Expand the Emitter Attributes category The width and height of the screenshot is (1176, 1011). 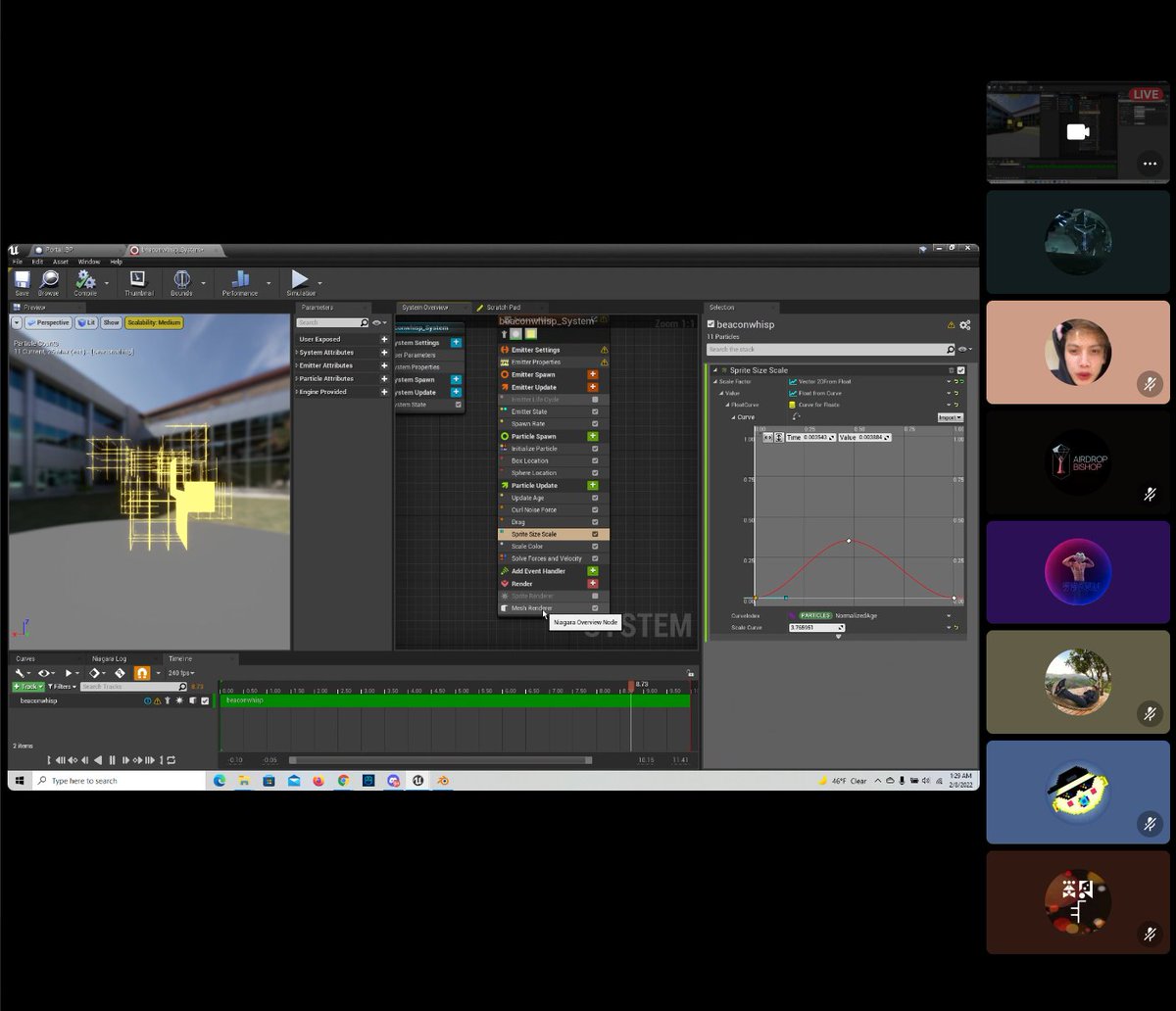point(297,365)
